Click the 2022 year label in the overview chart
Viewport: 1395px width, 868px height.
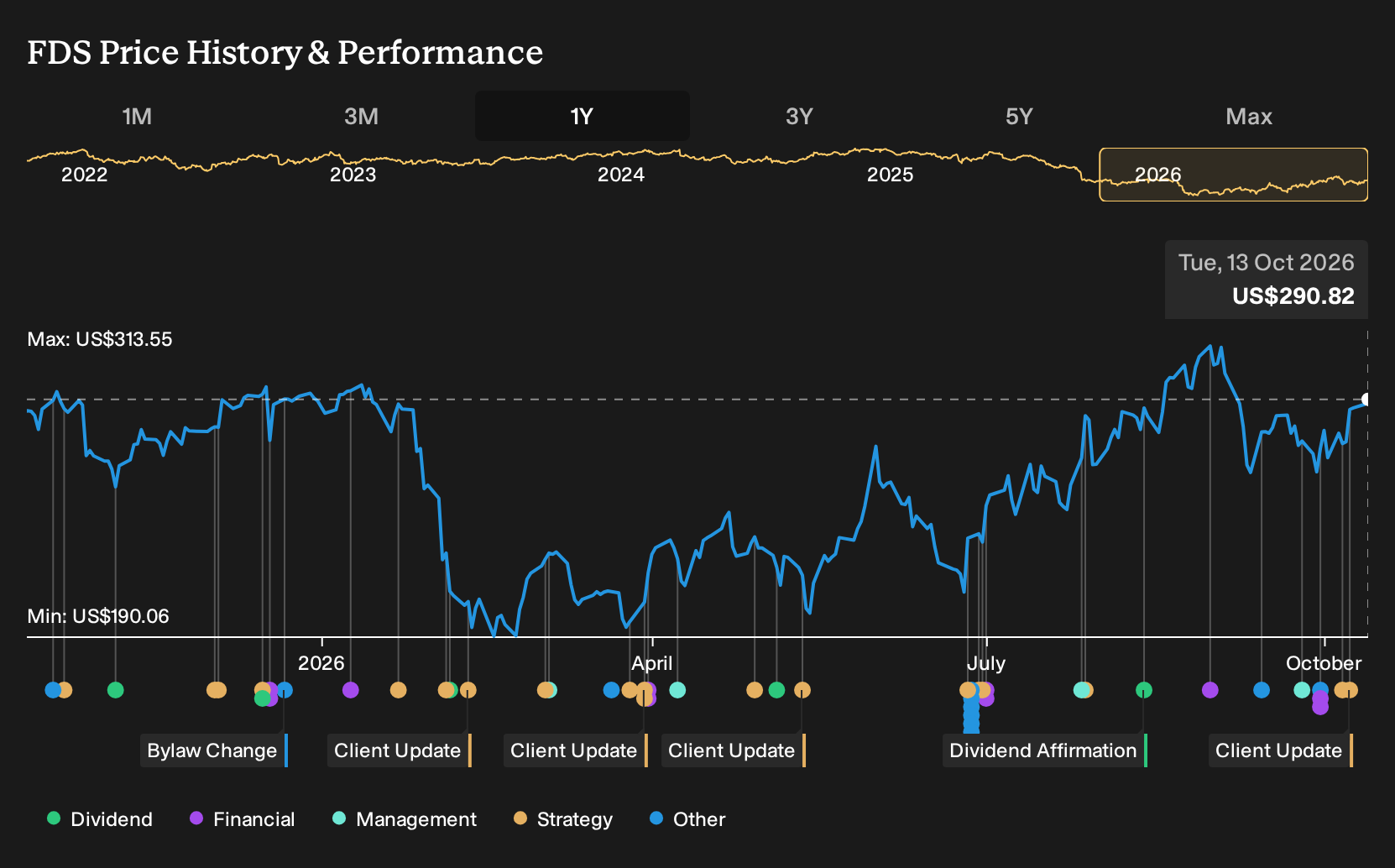(85, 175)
